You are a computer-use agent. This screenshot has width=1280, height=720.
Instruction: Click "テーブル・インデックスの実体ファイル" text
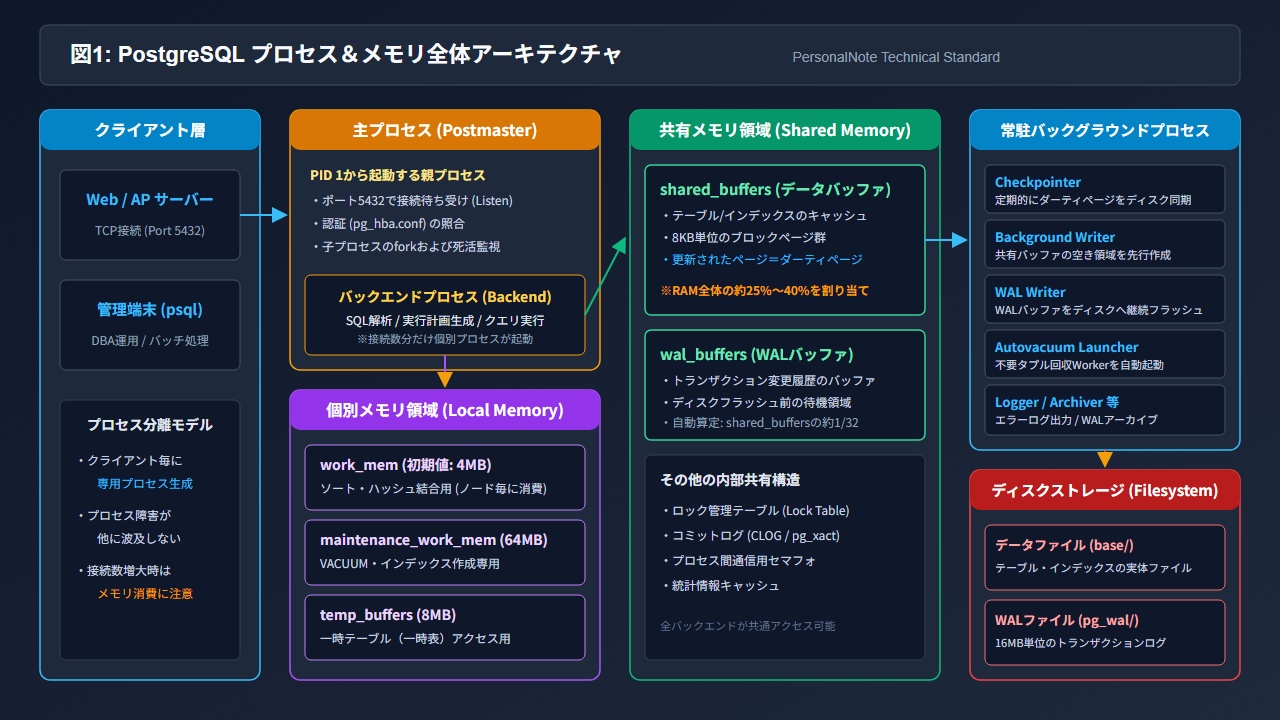coord(1093,568)
